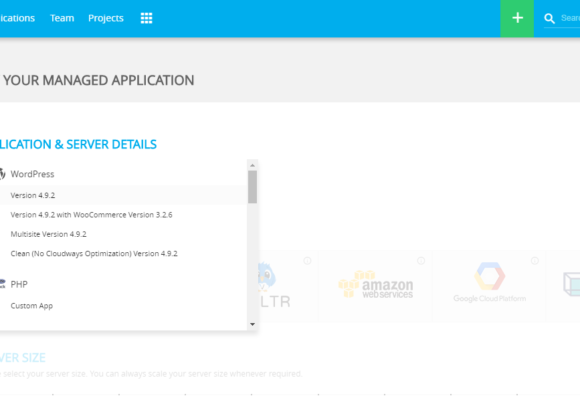Image resolution: width=580 pixels, height=400 pixels.
Task: Choose Clean (No Cloudways Optimization) Version 4.9.2
Action: 124,253
